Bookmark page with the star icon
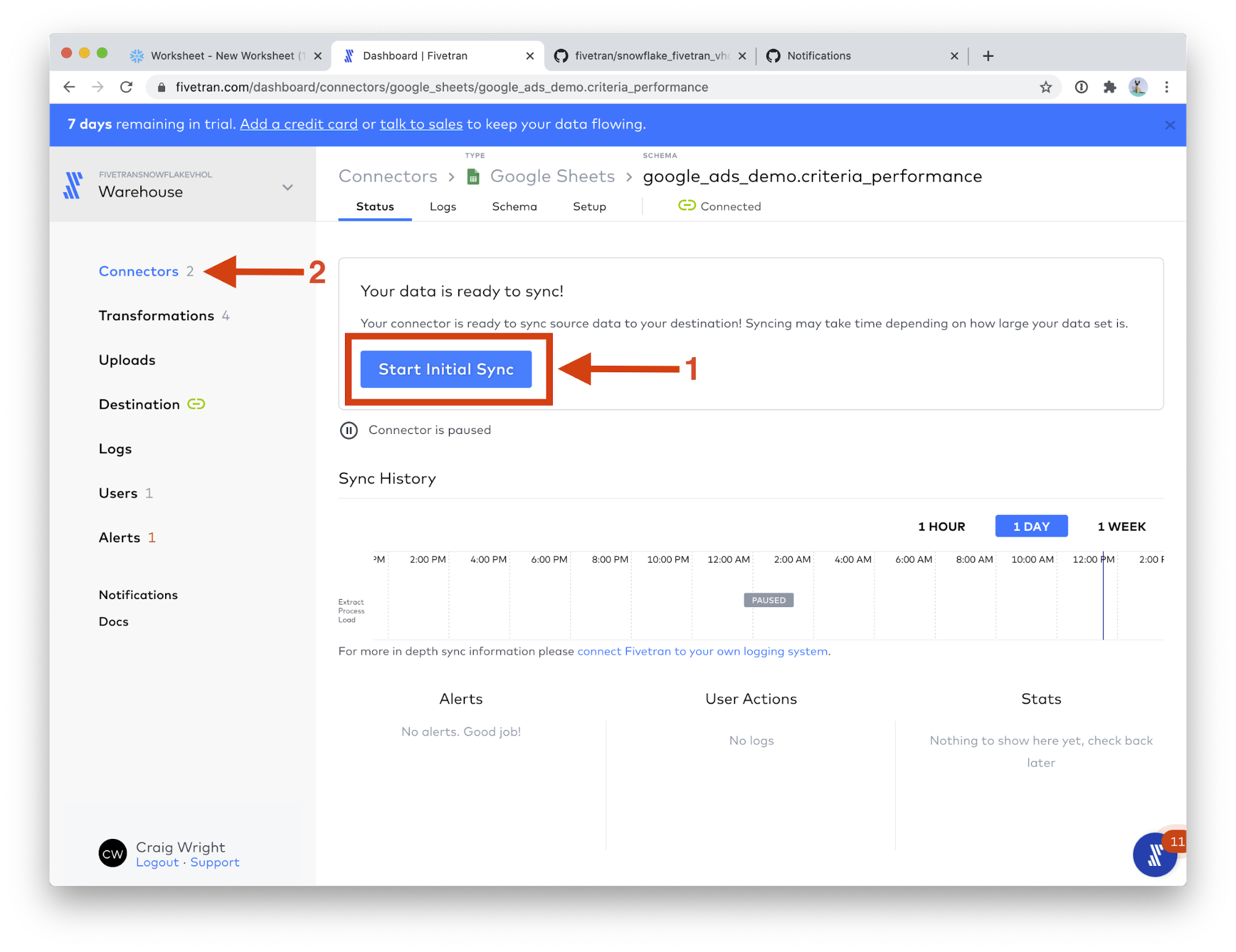 1046,87
